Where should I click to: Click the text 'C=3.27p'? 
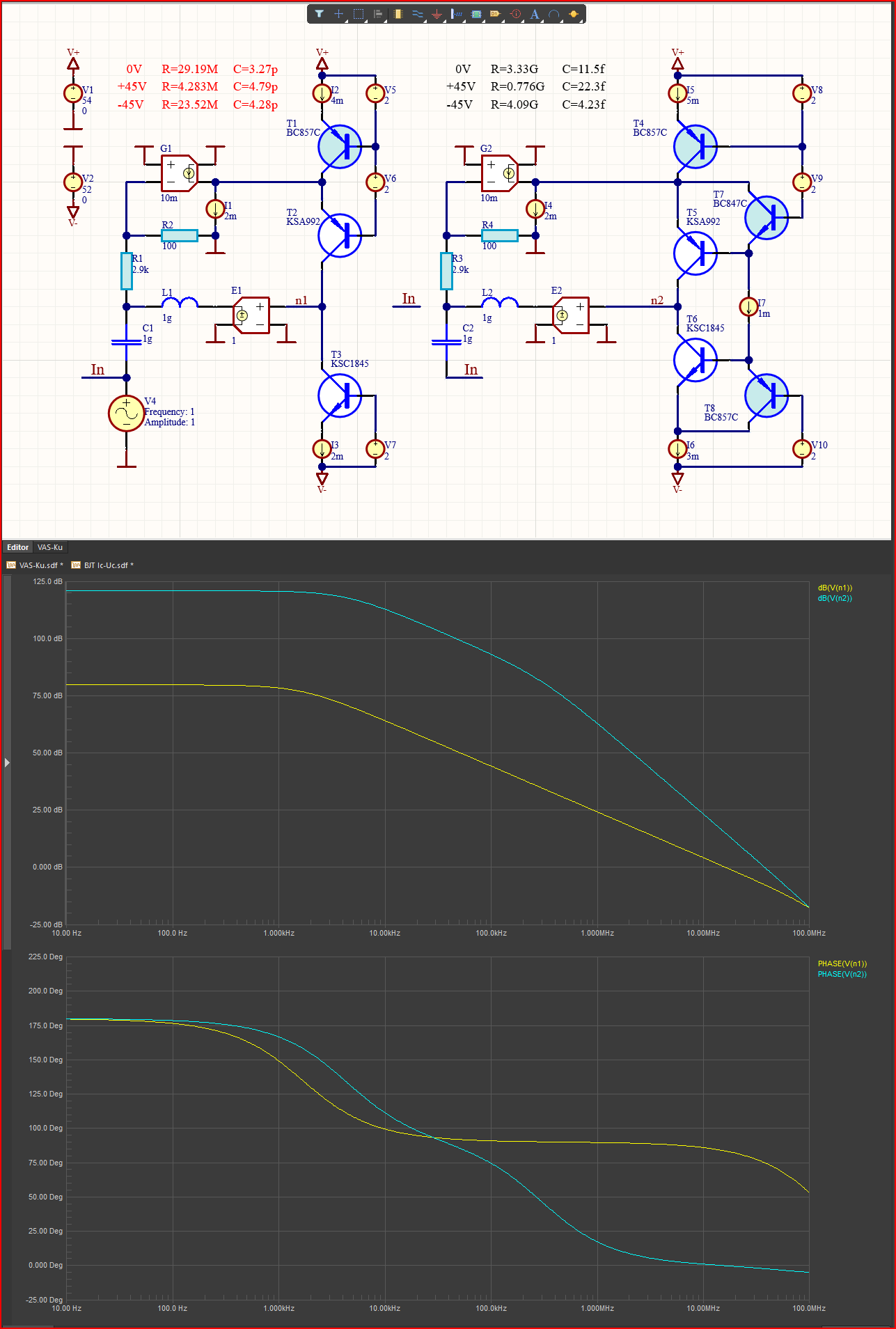coord(256,69)
